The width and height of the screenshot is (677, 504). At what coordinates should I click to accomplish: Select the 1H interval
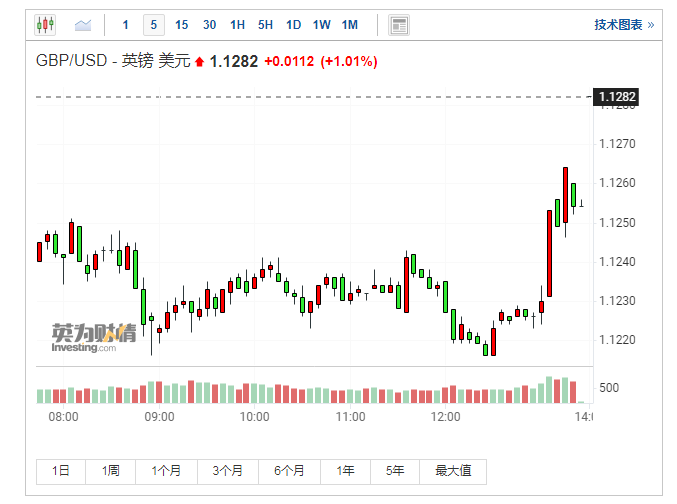coord(237,25)
